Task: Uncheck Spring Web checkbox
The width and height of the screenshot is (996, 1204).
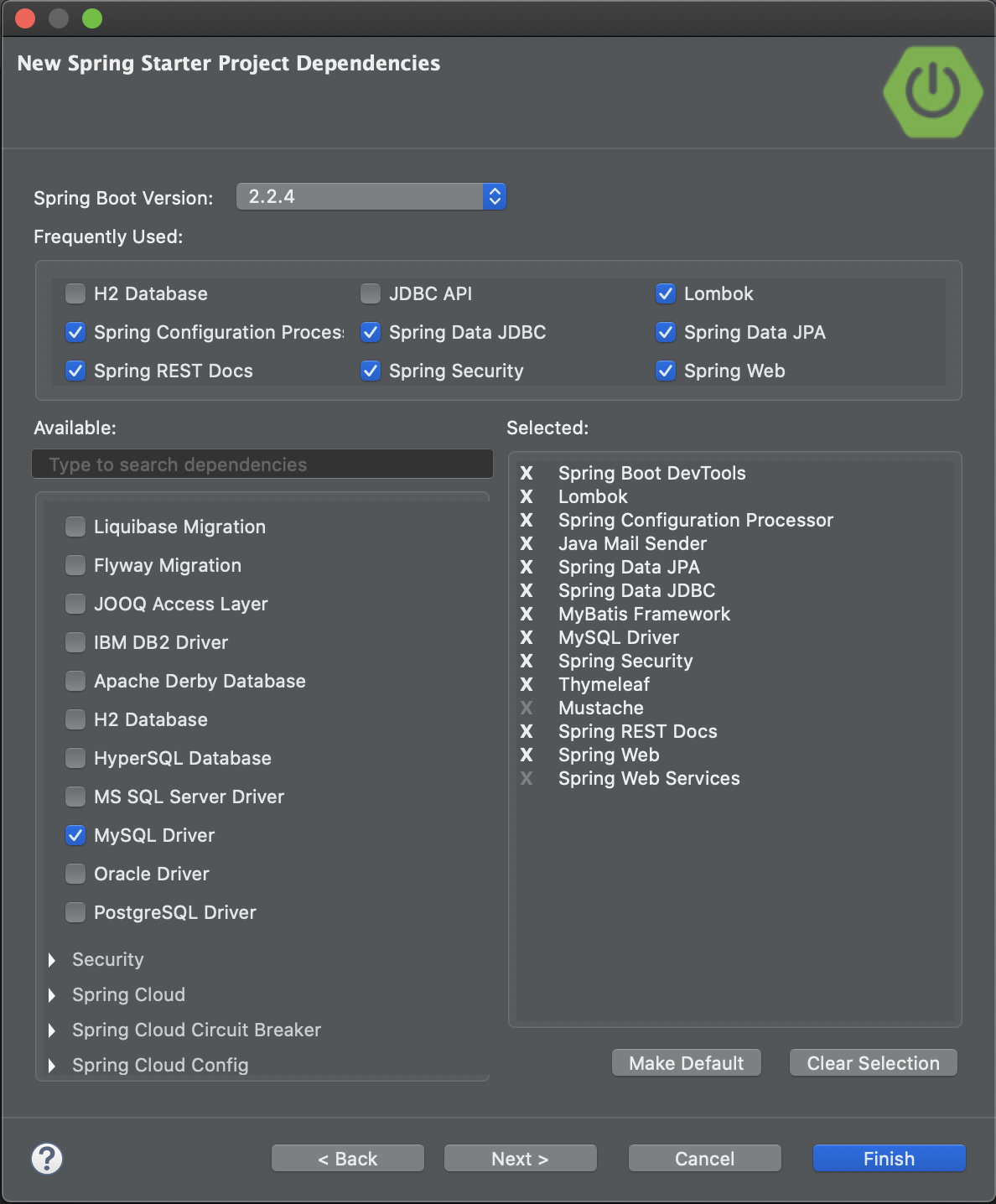Action: point(666,371)
